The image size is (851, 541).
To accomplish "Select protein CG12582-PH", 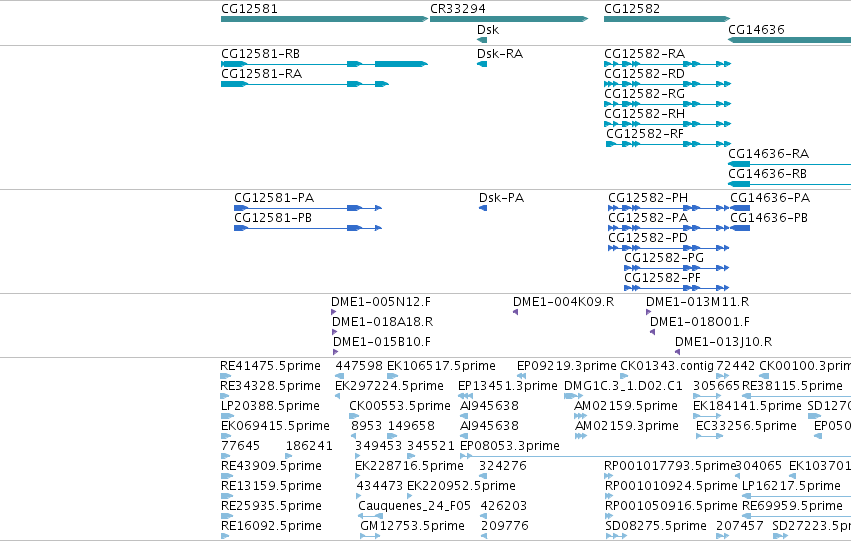I will point(648,198).
